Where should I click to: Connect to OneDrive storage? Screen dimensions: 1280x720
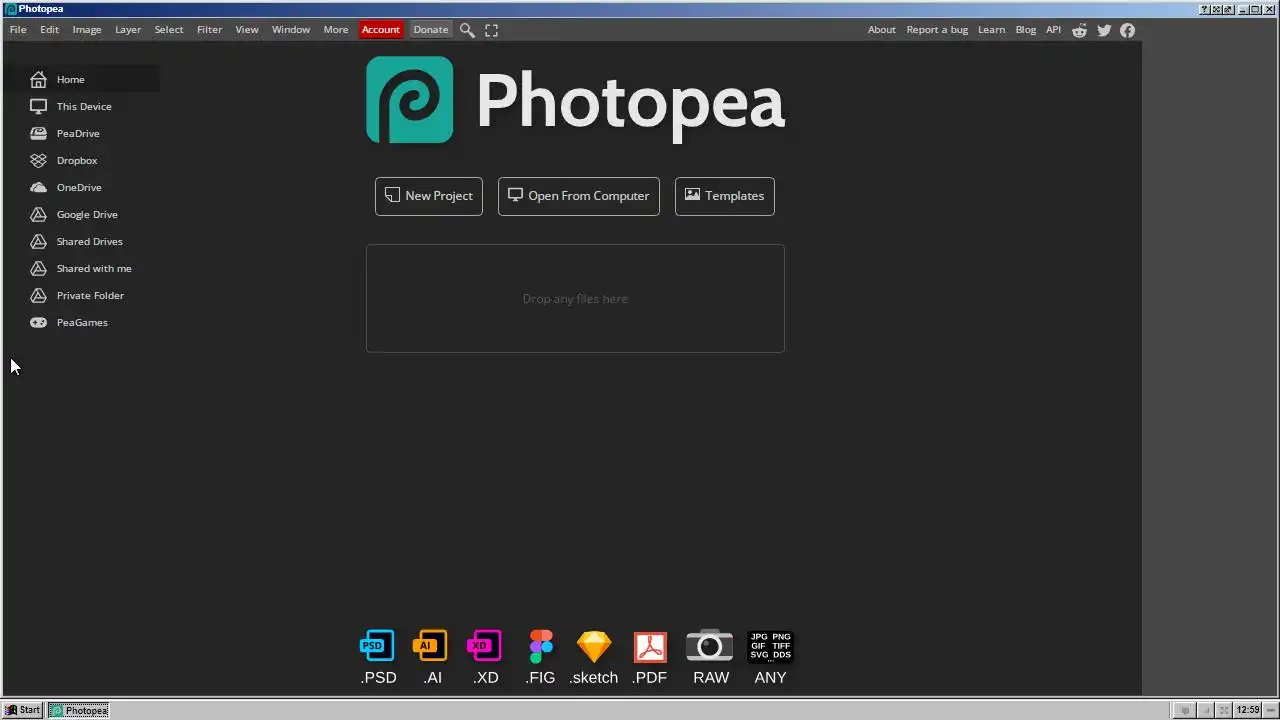(x=82, y=187)
